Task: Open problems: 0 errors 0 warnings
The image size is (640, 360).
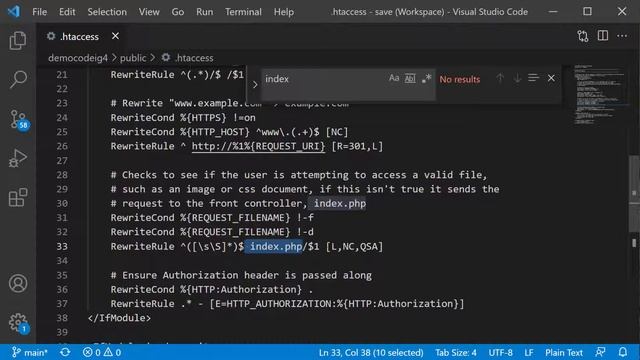Action: [102, 352]
